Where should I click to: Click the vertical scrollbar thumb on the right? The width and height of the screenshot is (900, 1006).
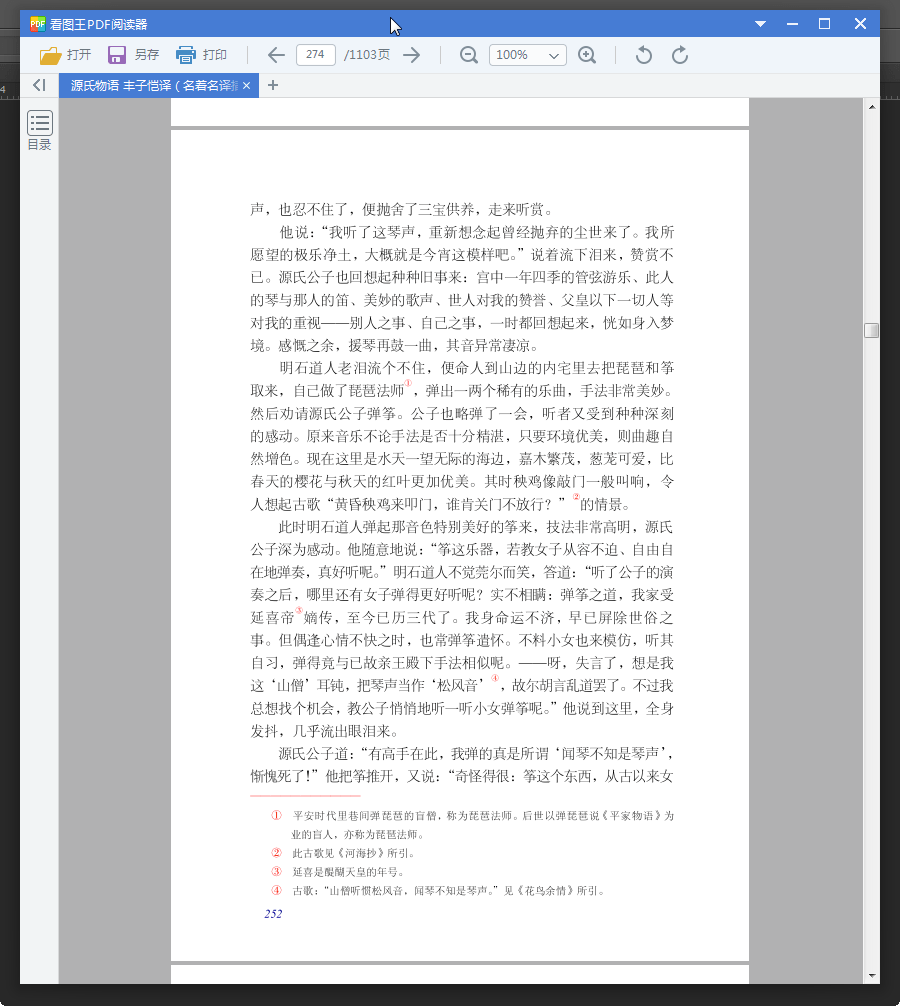click(870, 328)
